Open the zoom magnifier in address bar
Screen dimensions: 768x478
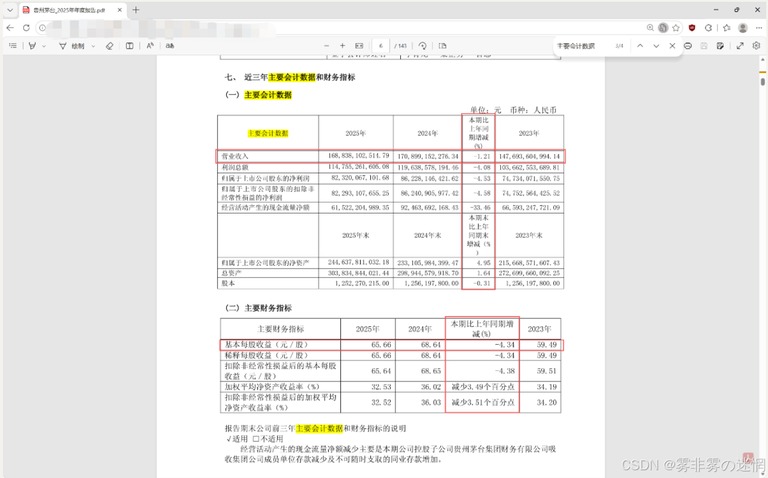tap(650, 28)
